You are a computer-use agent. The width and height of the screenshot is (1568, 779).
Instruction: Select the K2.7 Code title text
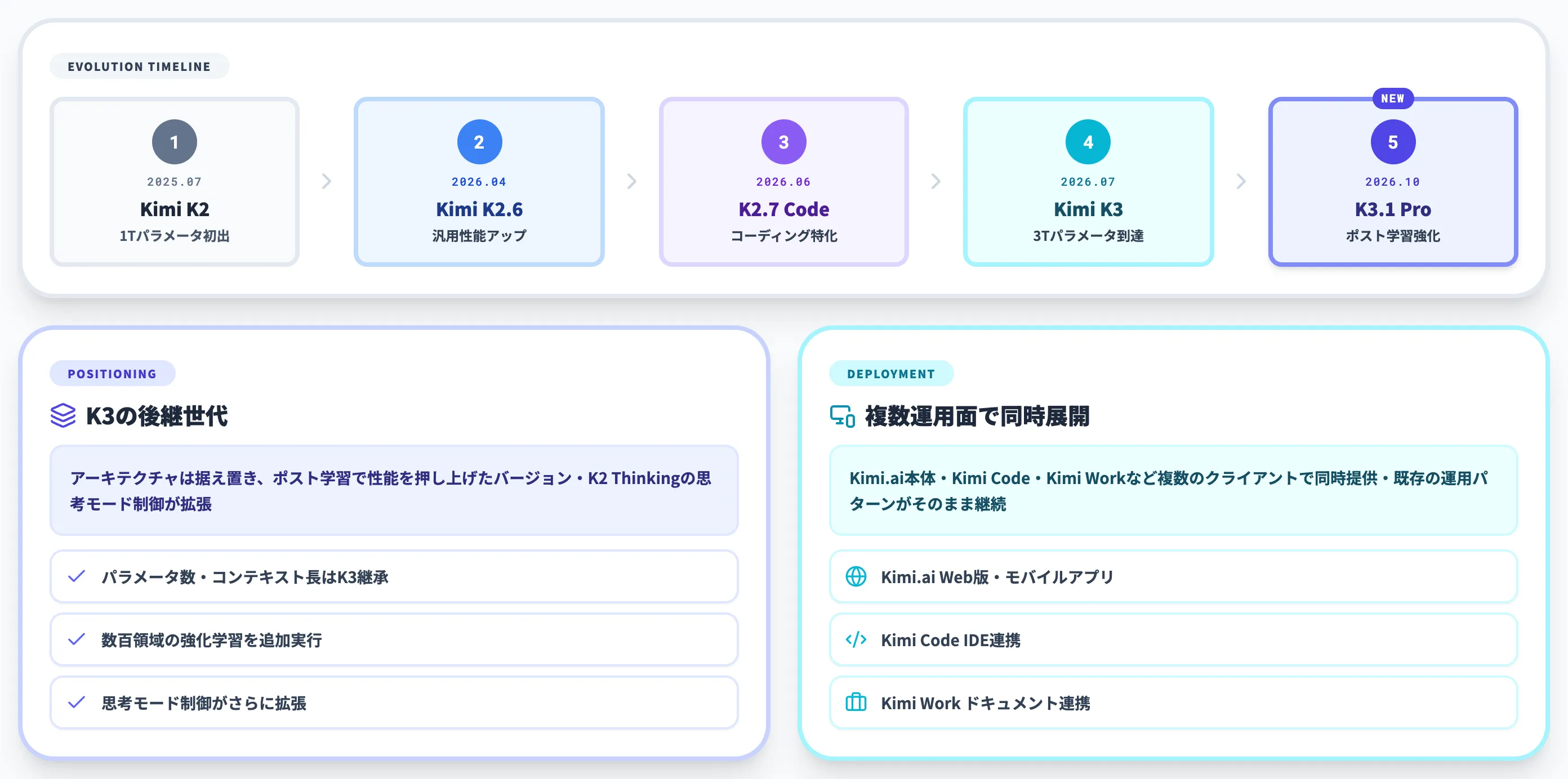[x=784, y=209]
